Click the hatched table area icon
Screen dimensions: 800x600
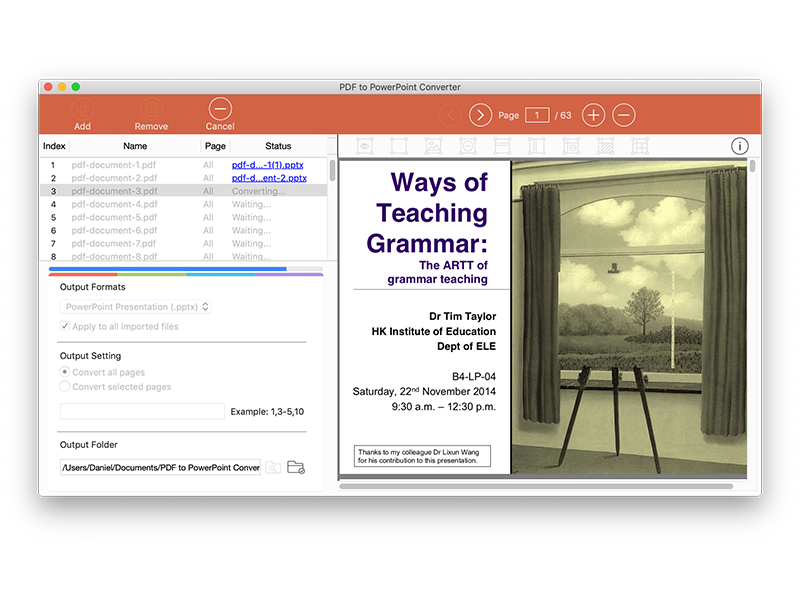606,146
